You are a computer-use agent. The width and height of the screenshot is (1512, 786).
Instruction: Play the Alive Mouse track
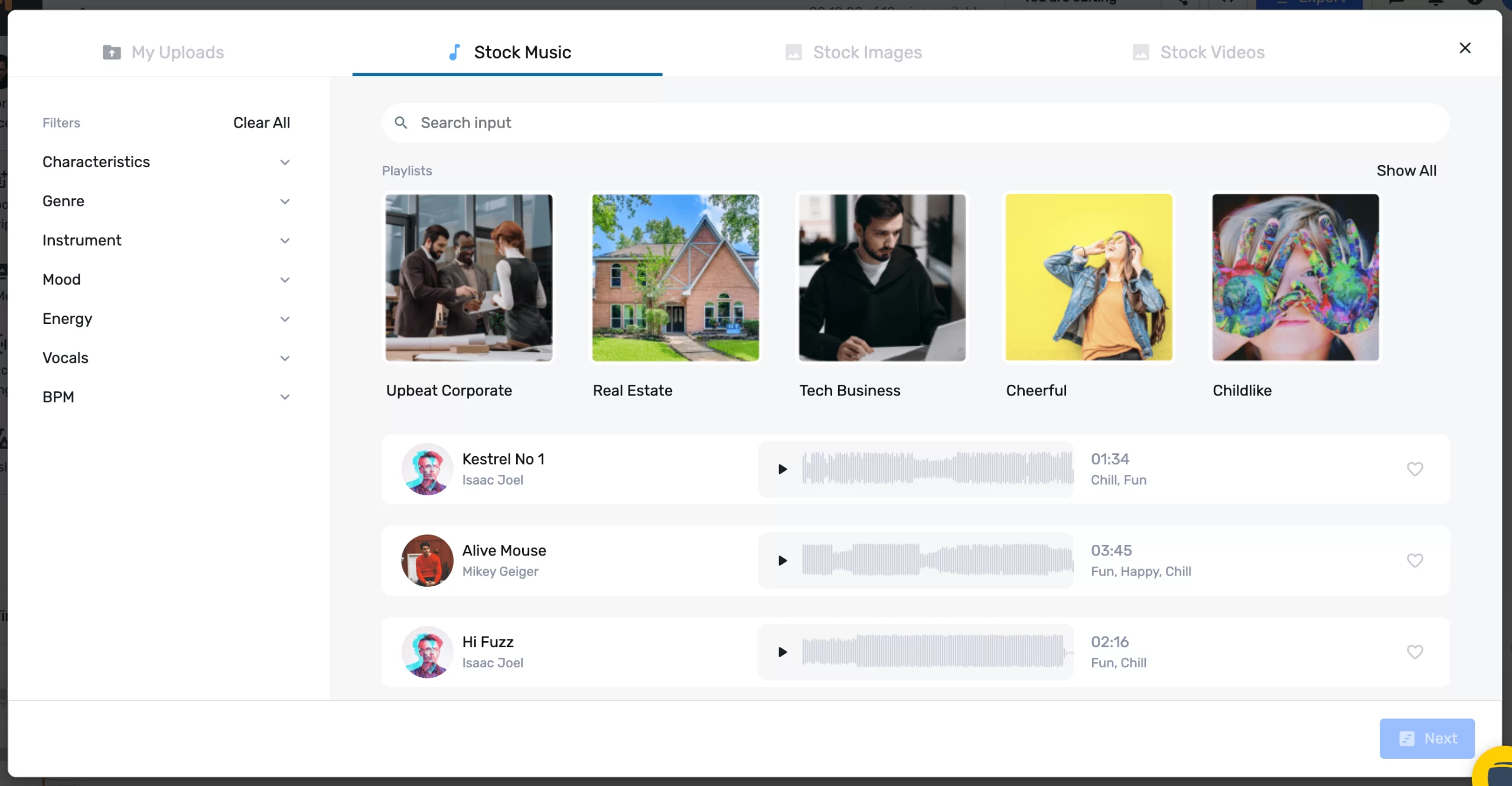(x=783, y=560)
